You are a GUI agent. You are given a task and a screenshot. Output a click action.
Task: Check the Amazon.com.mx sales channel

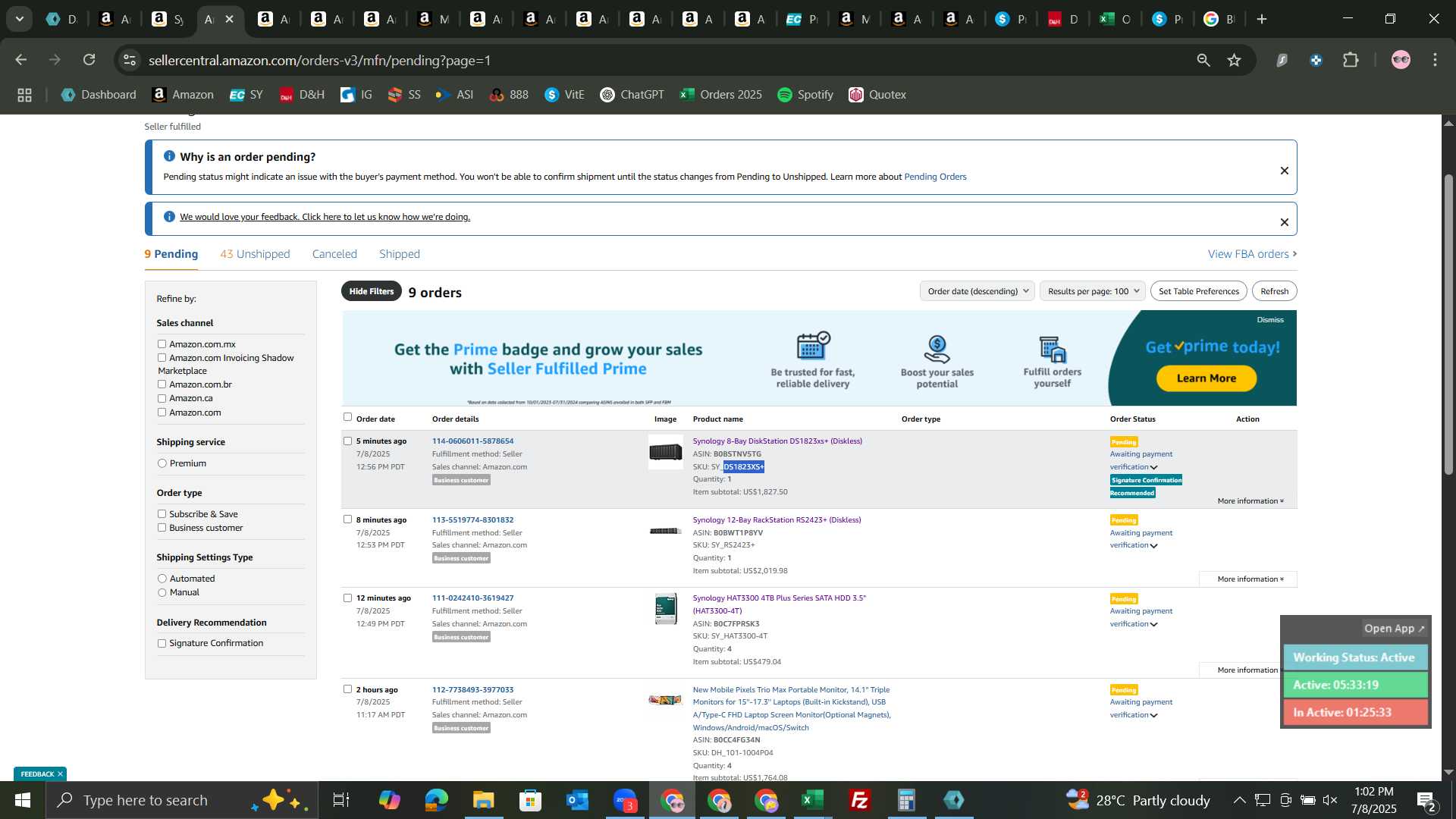coord(162,344)
